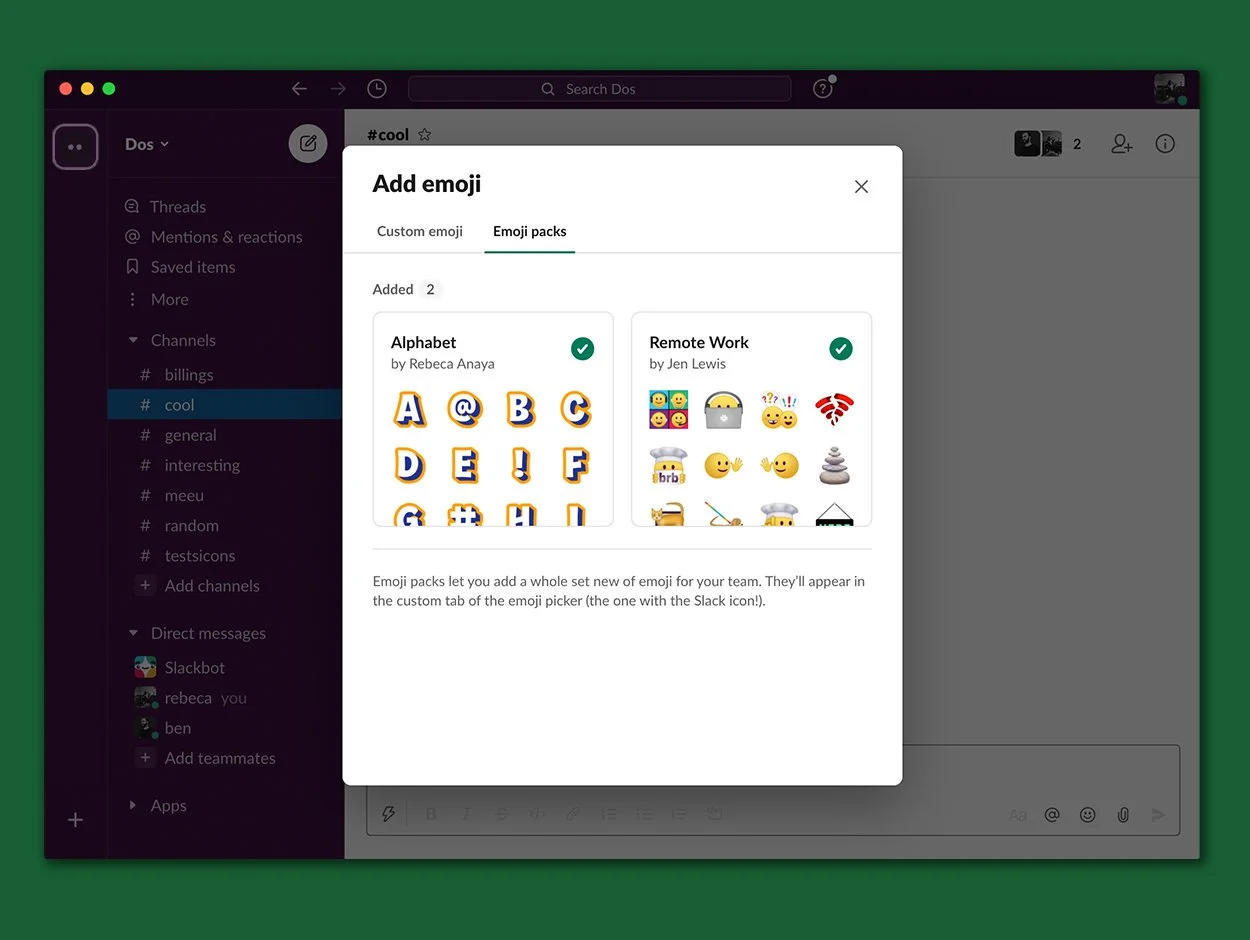Click the four-faces video call emoji
Screen dimensions: 1250x940
click(668, 410)
